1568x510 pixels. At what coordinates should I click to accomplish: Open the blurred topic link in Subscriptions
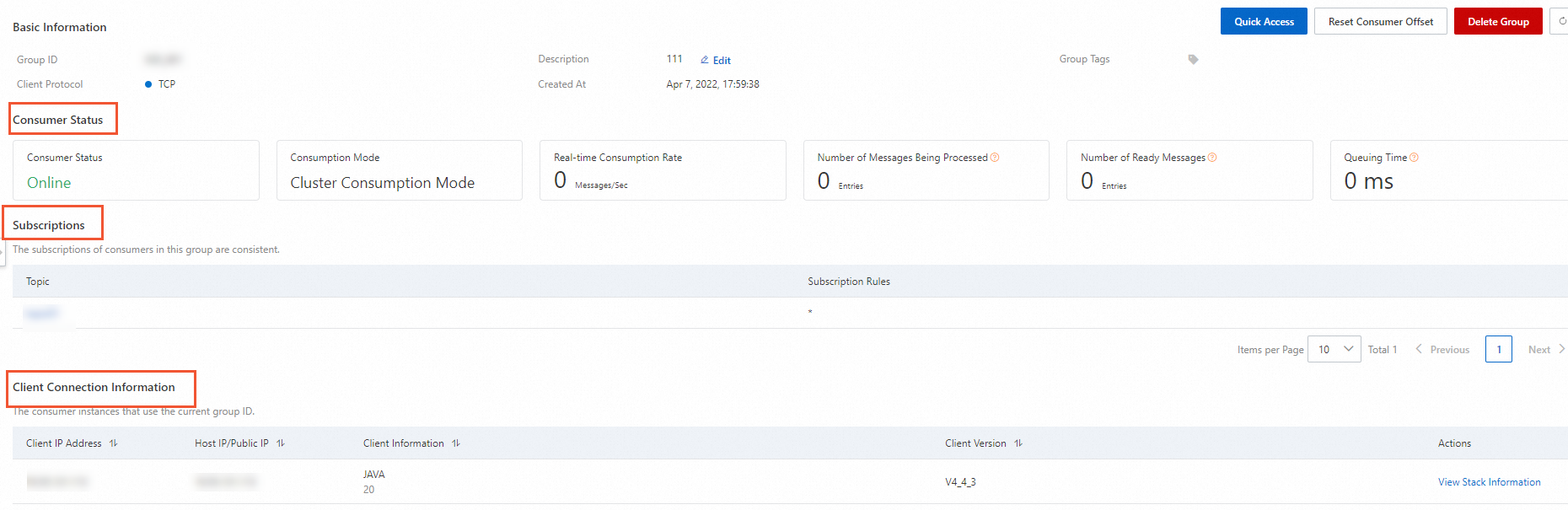pyautogui.click(x=40, y=314)
